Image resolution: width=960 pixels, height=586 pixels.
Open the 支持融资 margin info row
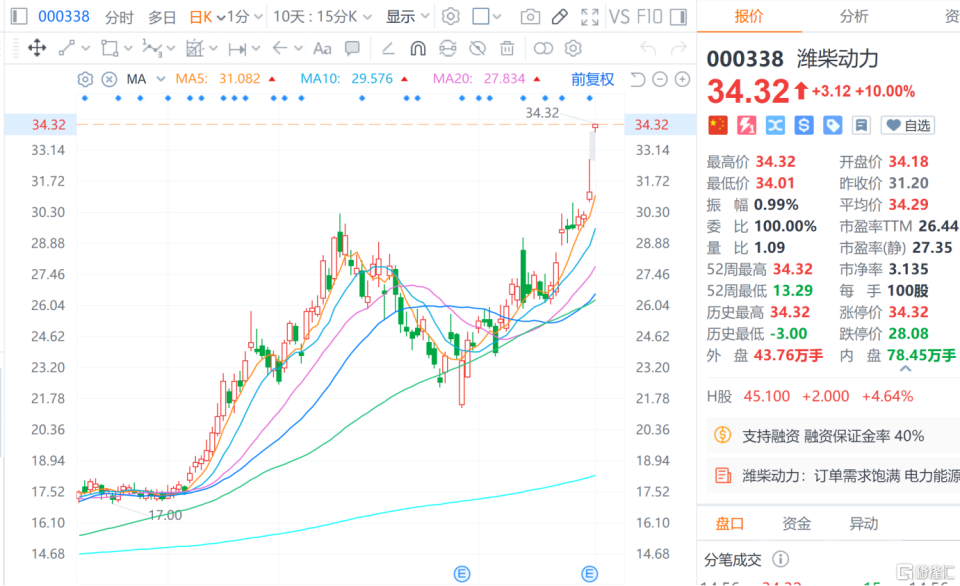(x=833, y=436)
